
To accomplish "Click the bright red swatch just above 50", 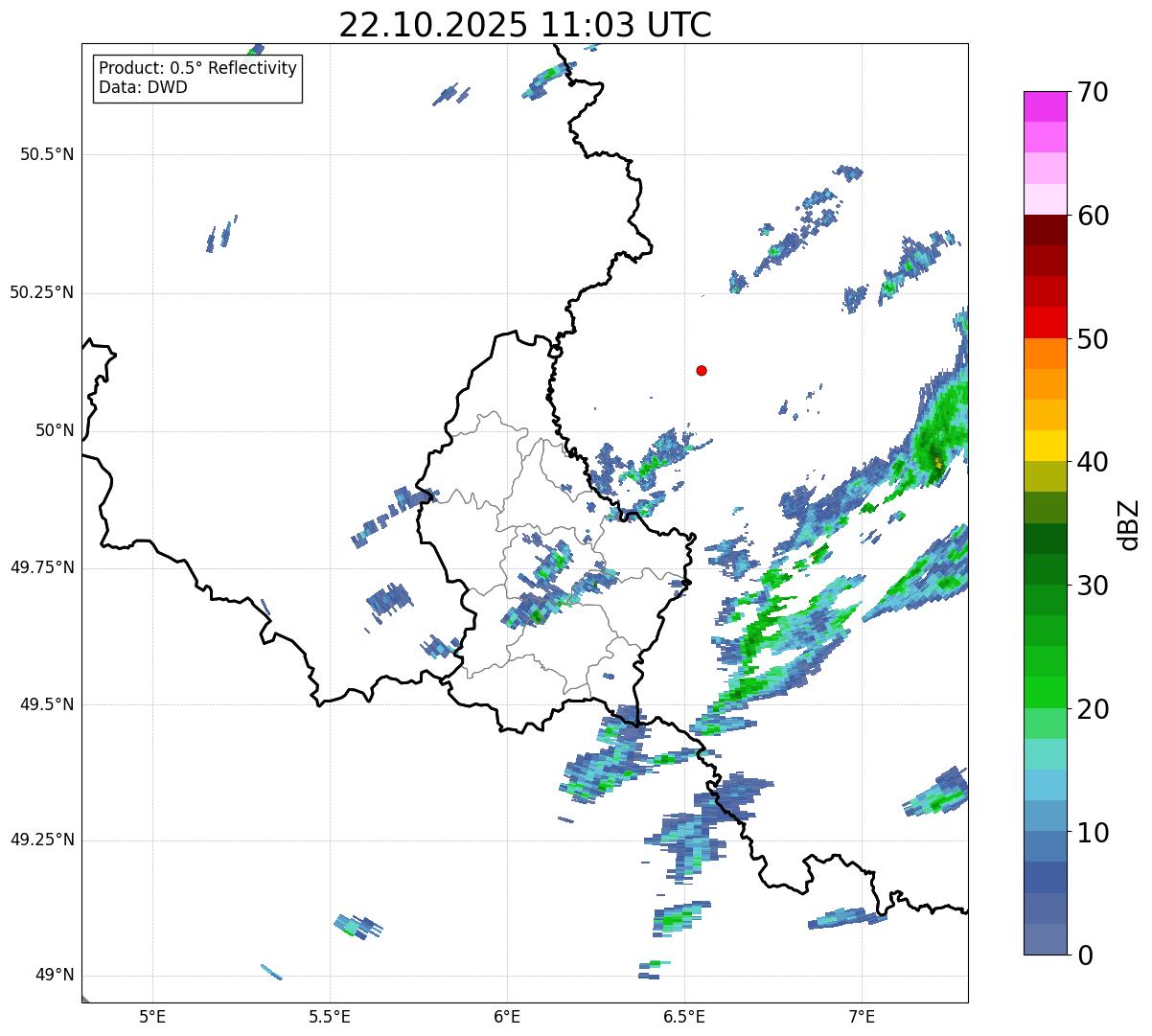I will pyautogui.click(x=1046, y=322).
